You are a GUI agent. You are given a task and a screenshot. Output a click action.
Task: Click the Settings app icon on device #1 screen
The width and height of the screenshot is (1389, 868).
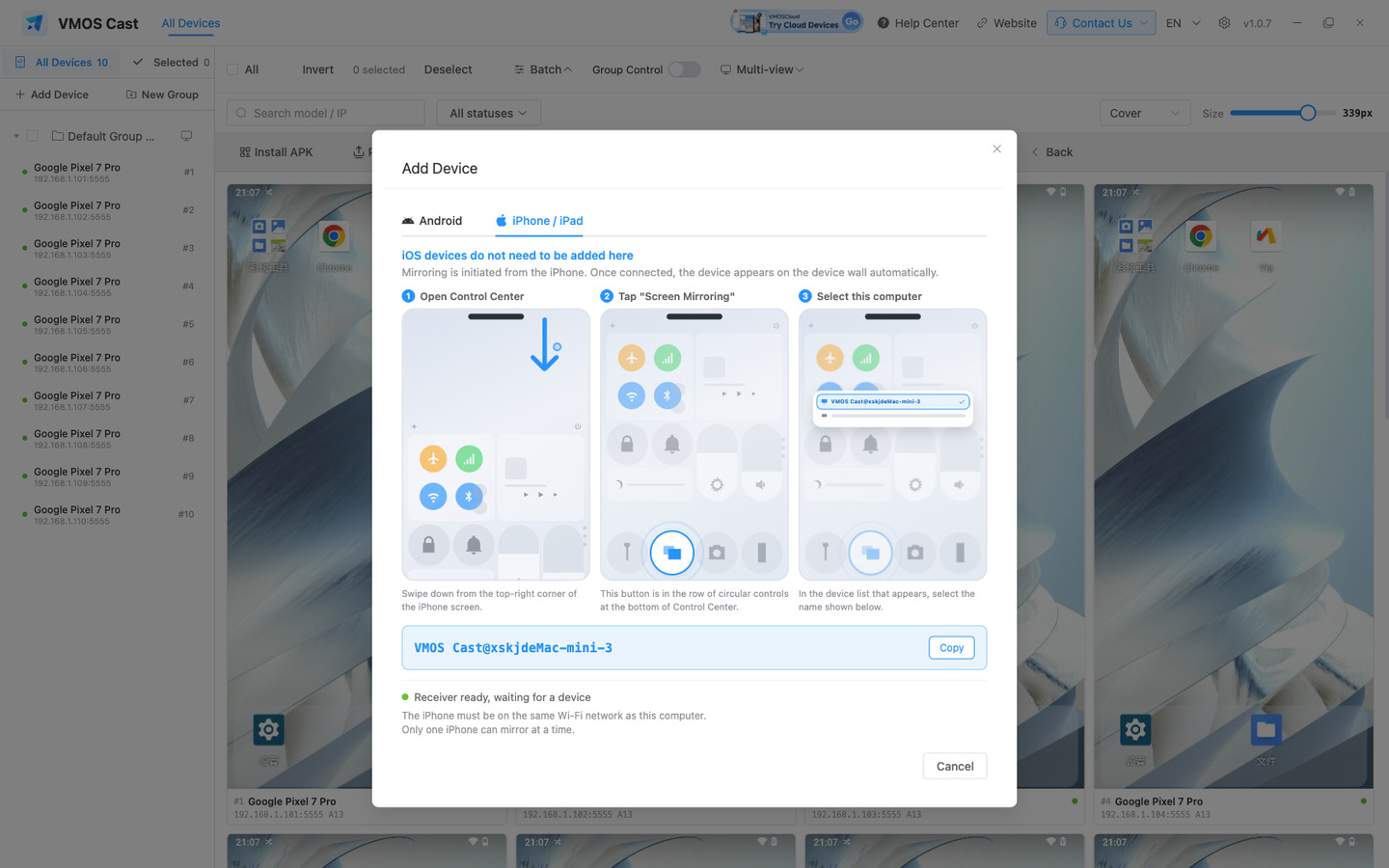point(268,730)
